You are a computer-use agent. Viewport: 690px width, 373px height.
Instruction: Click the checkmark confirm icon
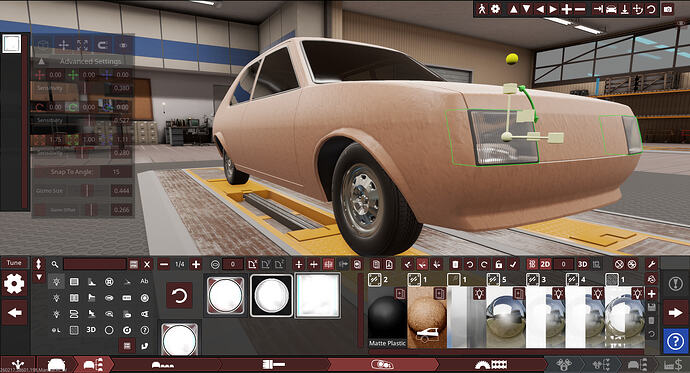pos(513,264)
